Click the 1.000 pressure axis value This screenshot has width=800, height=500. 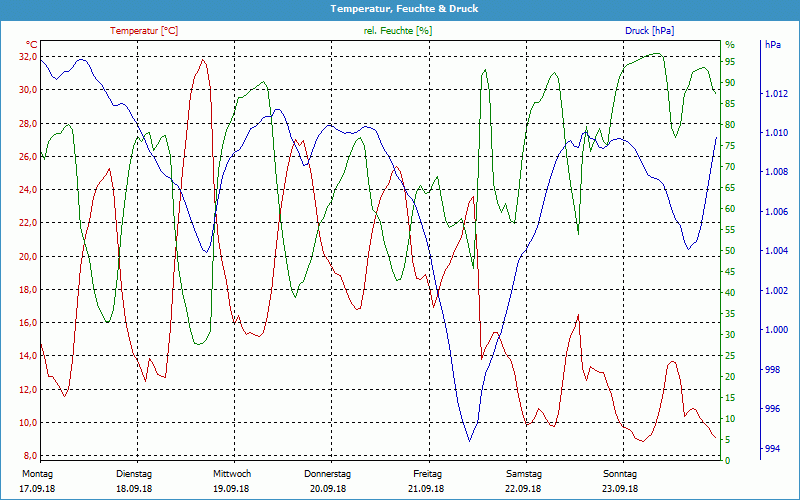tap(776, 330)
